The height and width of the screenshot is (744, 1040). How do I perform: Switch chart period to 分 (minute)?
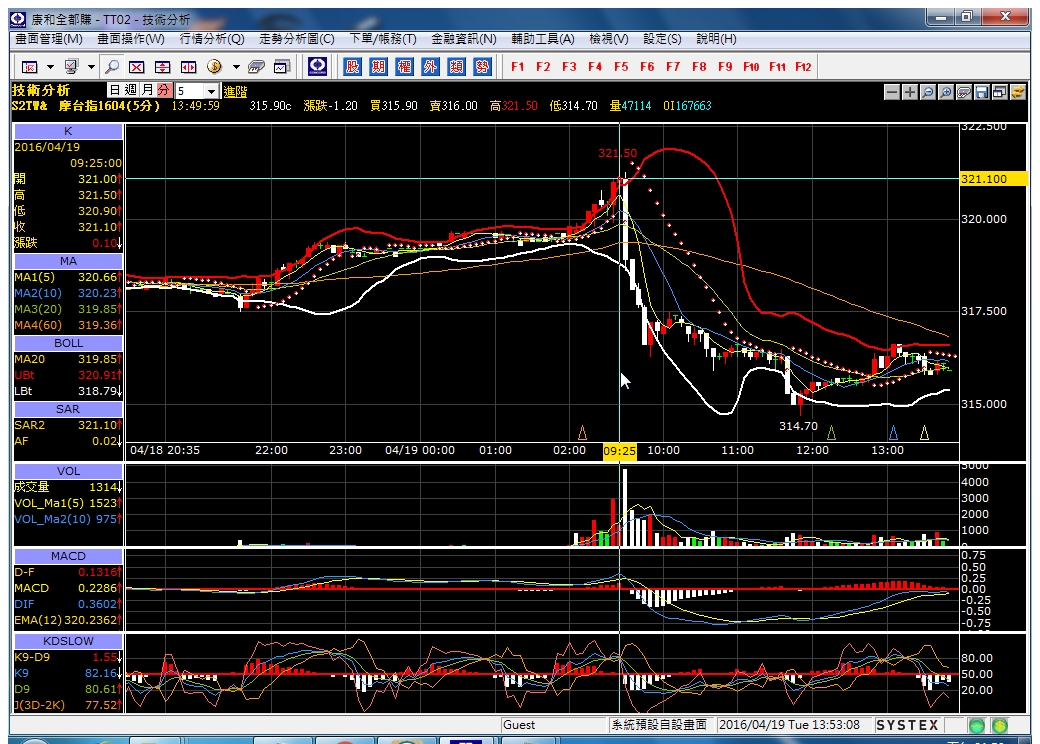[164, 90]
